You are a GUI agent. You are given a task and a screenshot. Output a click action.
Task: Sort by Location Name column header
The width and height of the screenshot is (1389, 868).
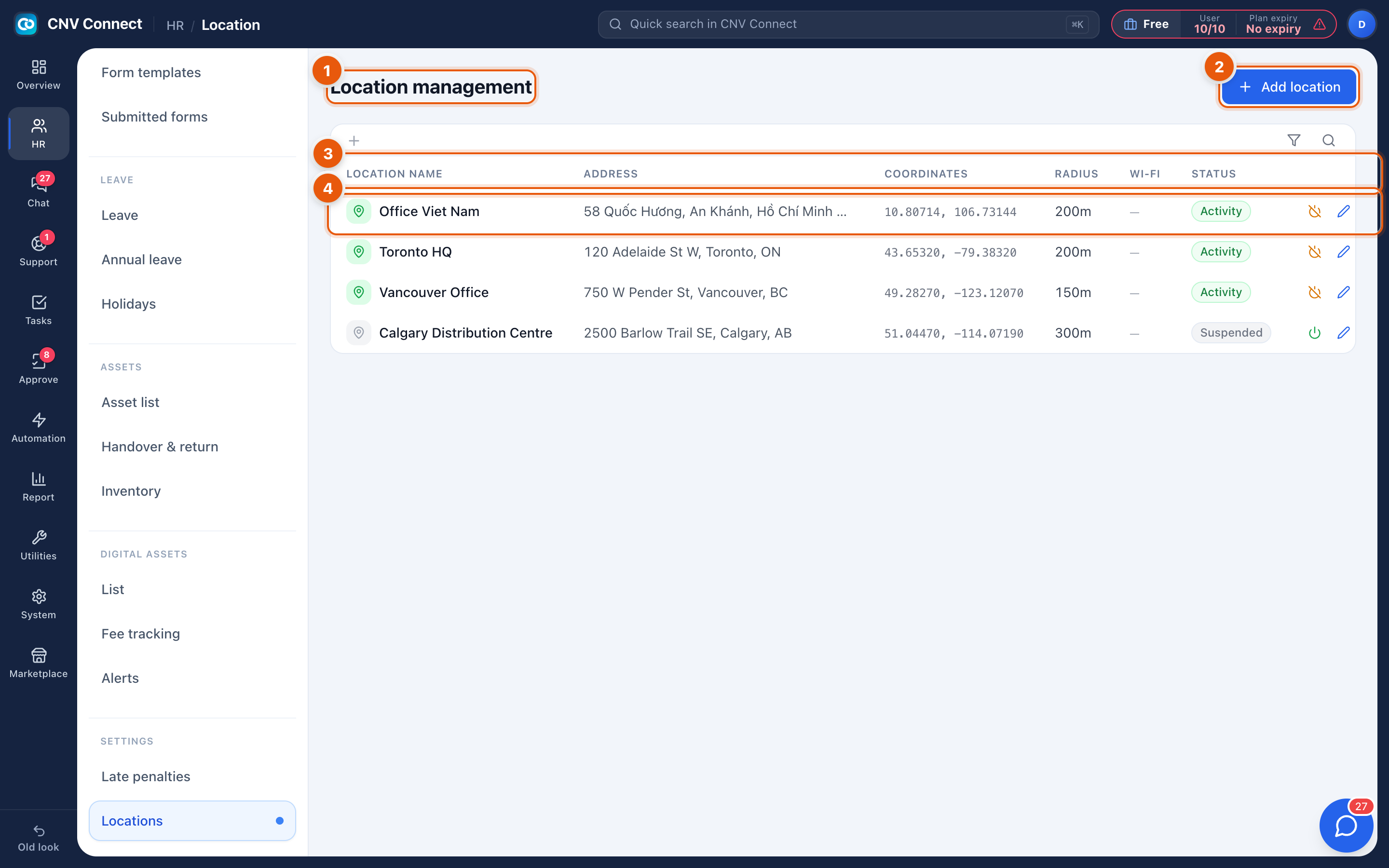point(395,174)
